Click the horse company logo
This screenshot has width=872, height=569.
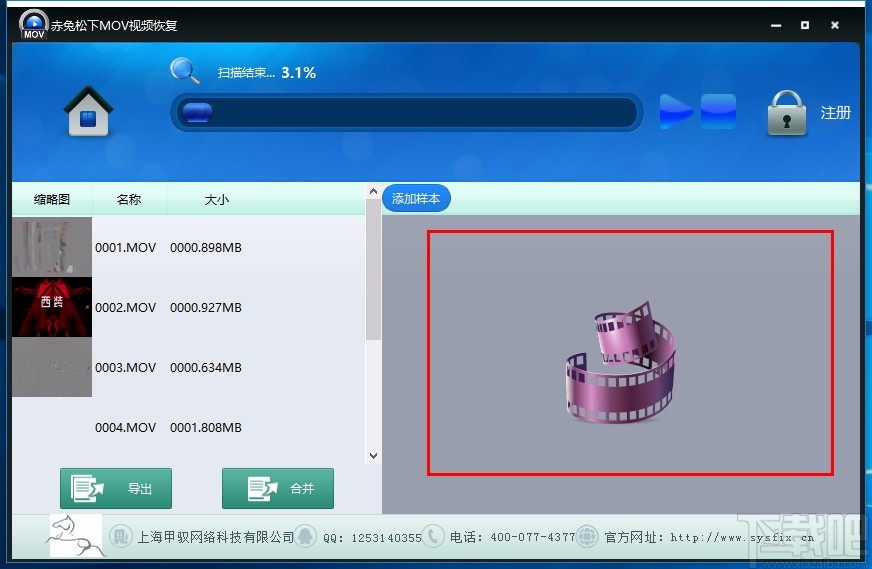(76, 536)
